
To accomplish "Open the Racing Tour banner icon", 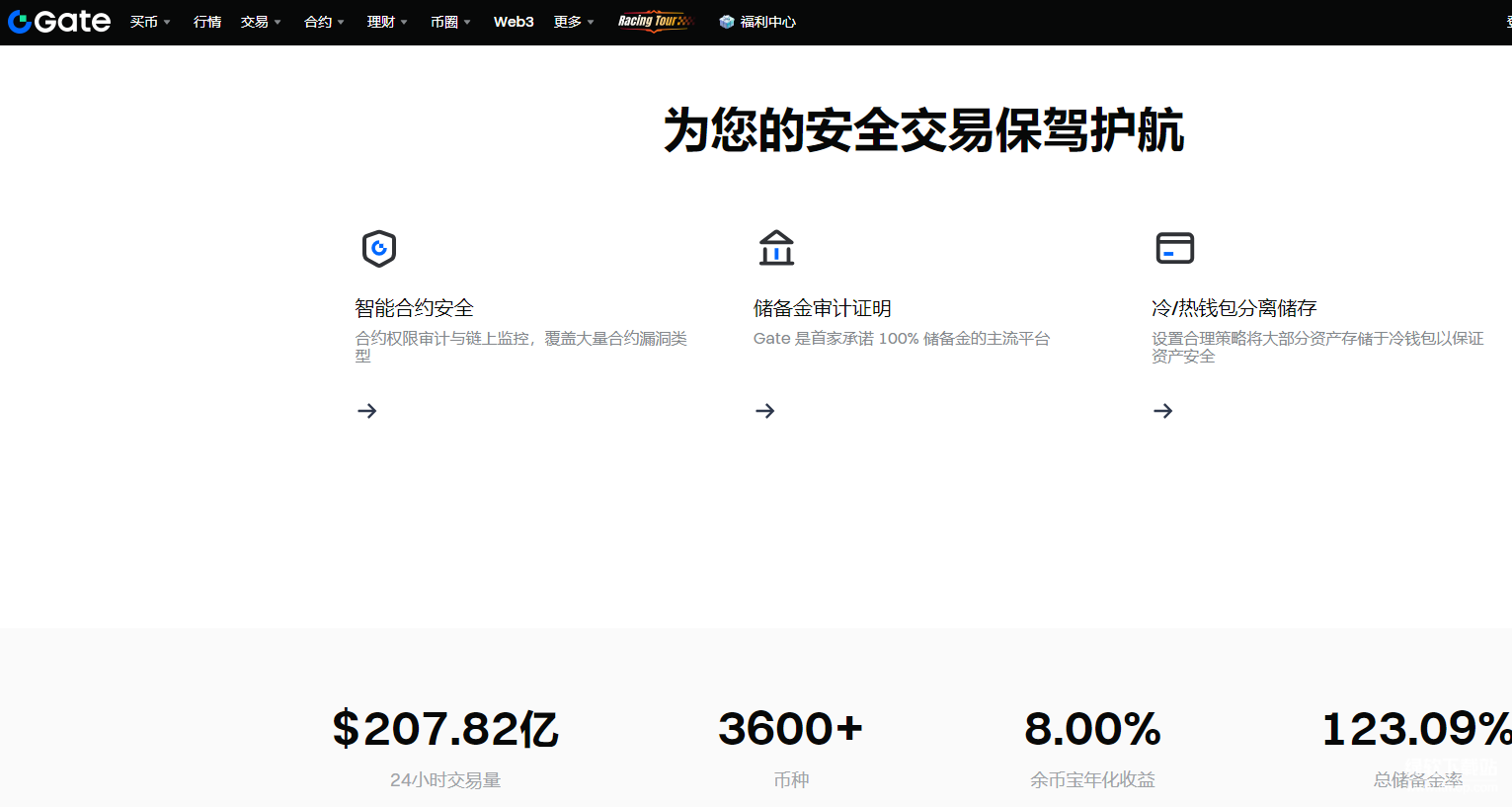I will coord(656,22).
